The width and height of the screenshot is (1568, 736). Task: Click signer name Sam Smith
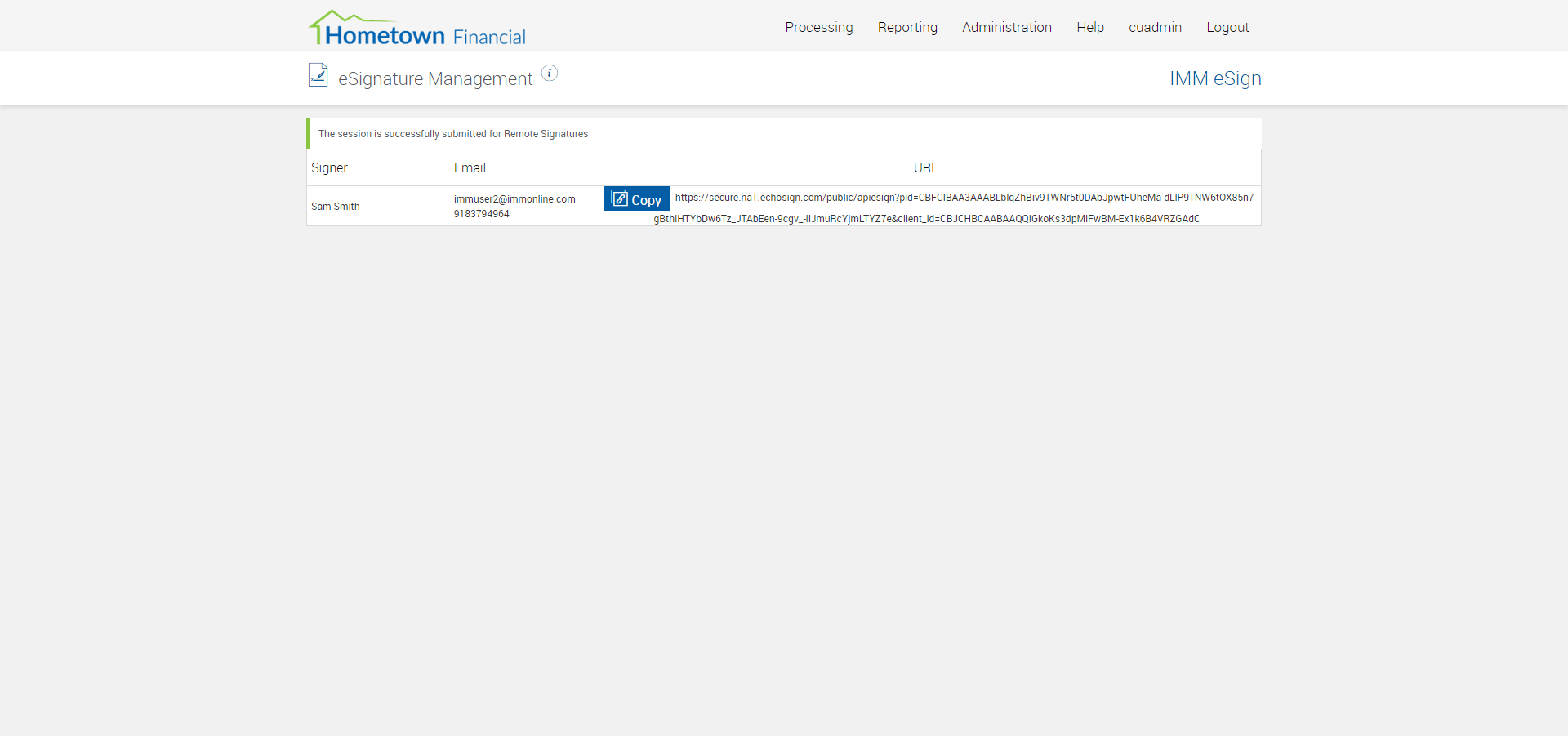pos(336,207)
